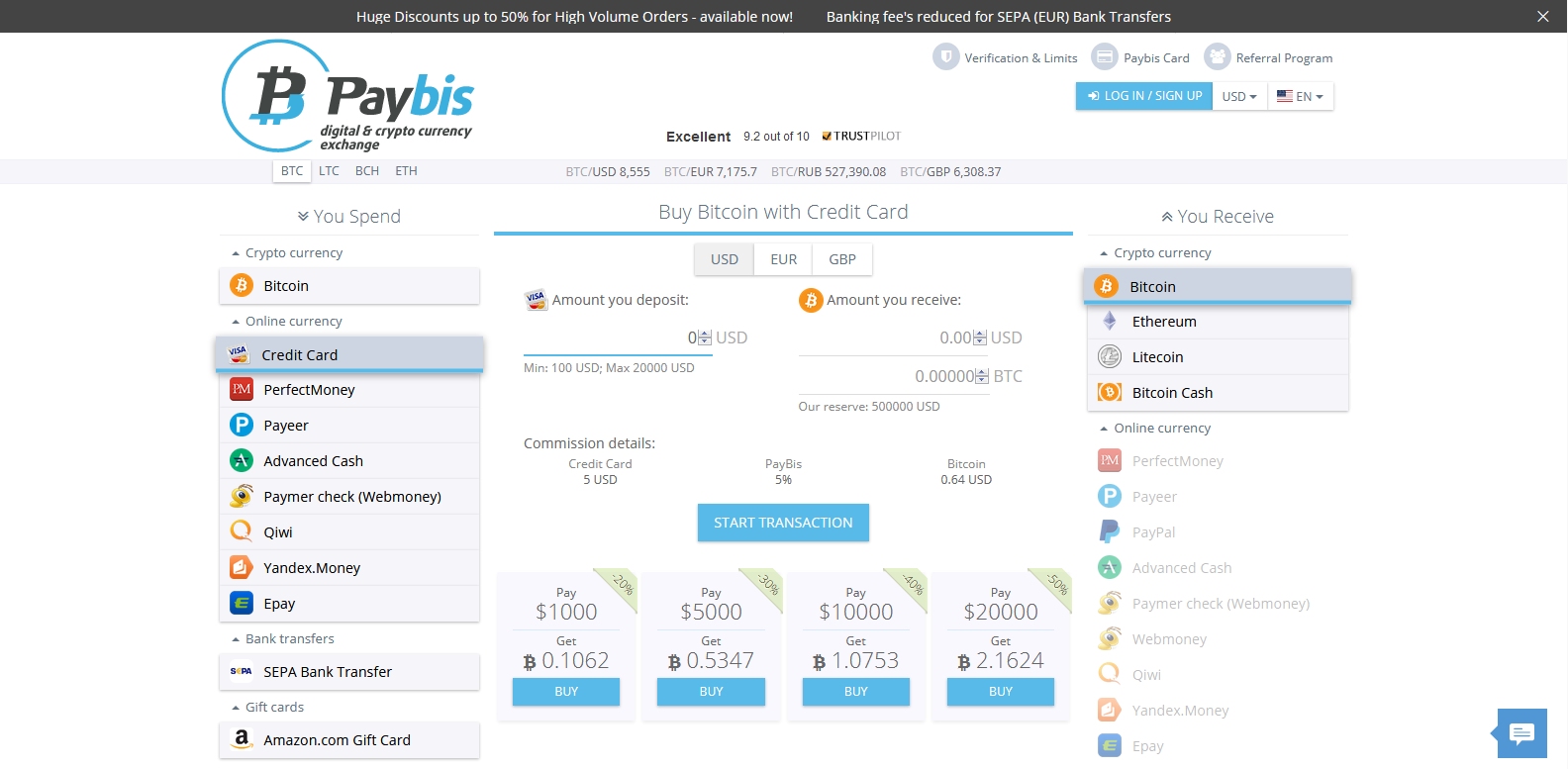Select Webmoney icon in You Receive

click(1110, 638)
